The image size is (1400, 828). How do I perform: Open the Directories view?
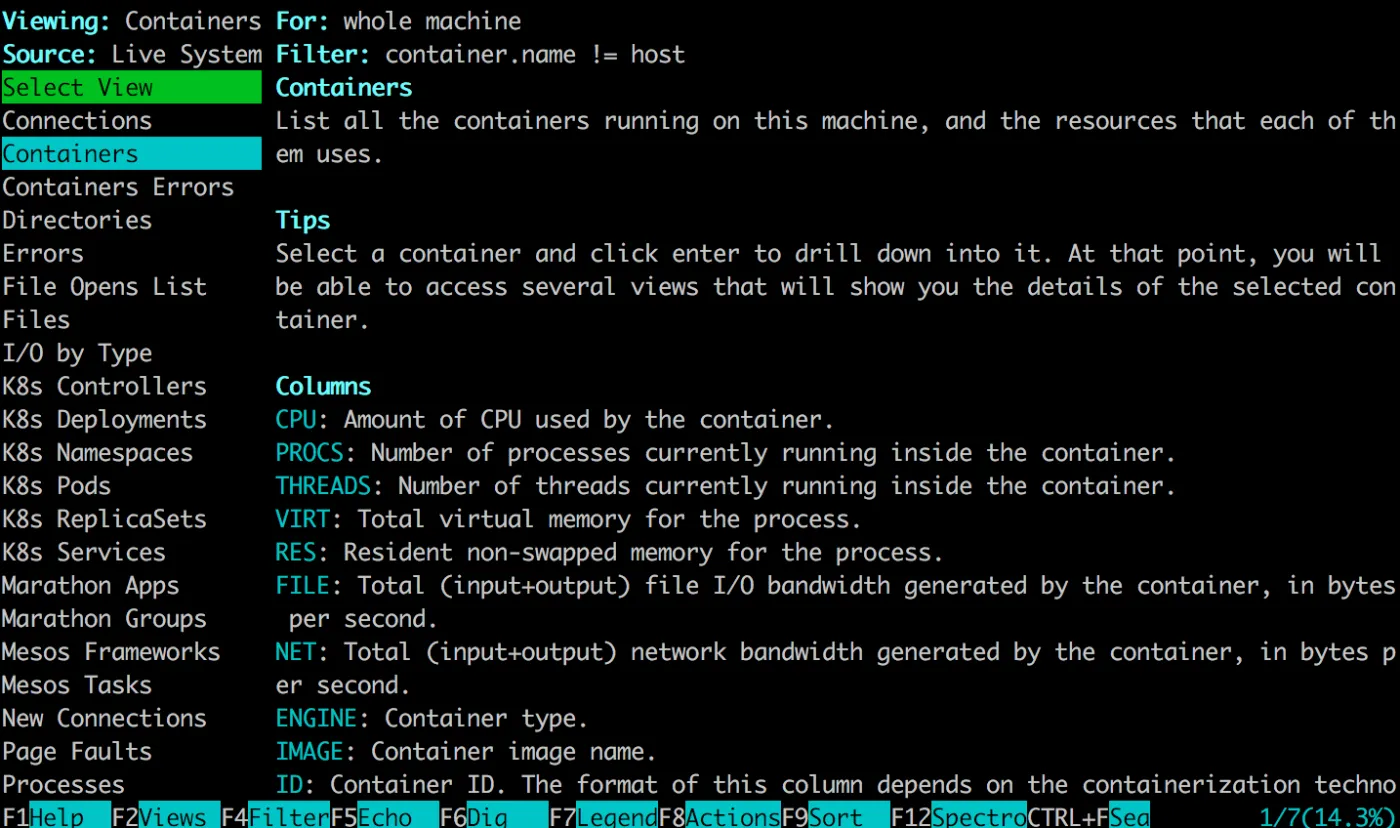[x=77, y=220]
